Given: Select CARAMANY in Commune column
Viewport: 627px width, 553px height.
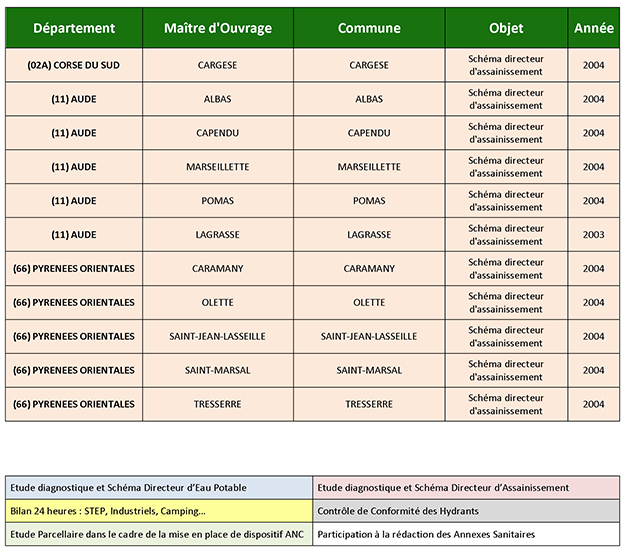Looking at the screenshot, I should click(369, 269).
